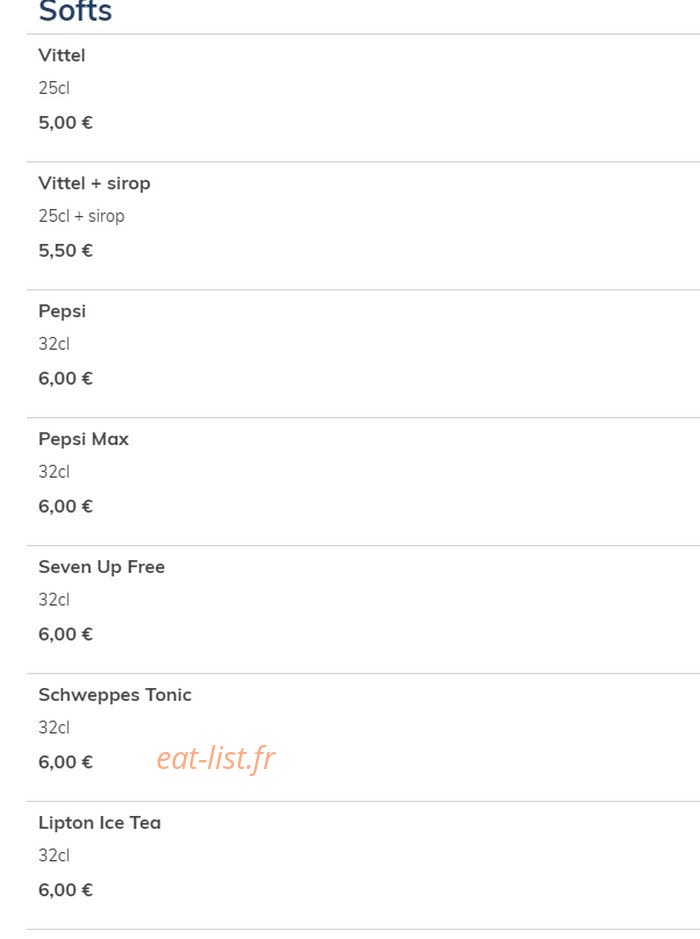
Task: Open the Vittel + sirop item
Action: pyautogui.click(x=94, y=183)
